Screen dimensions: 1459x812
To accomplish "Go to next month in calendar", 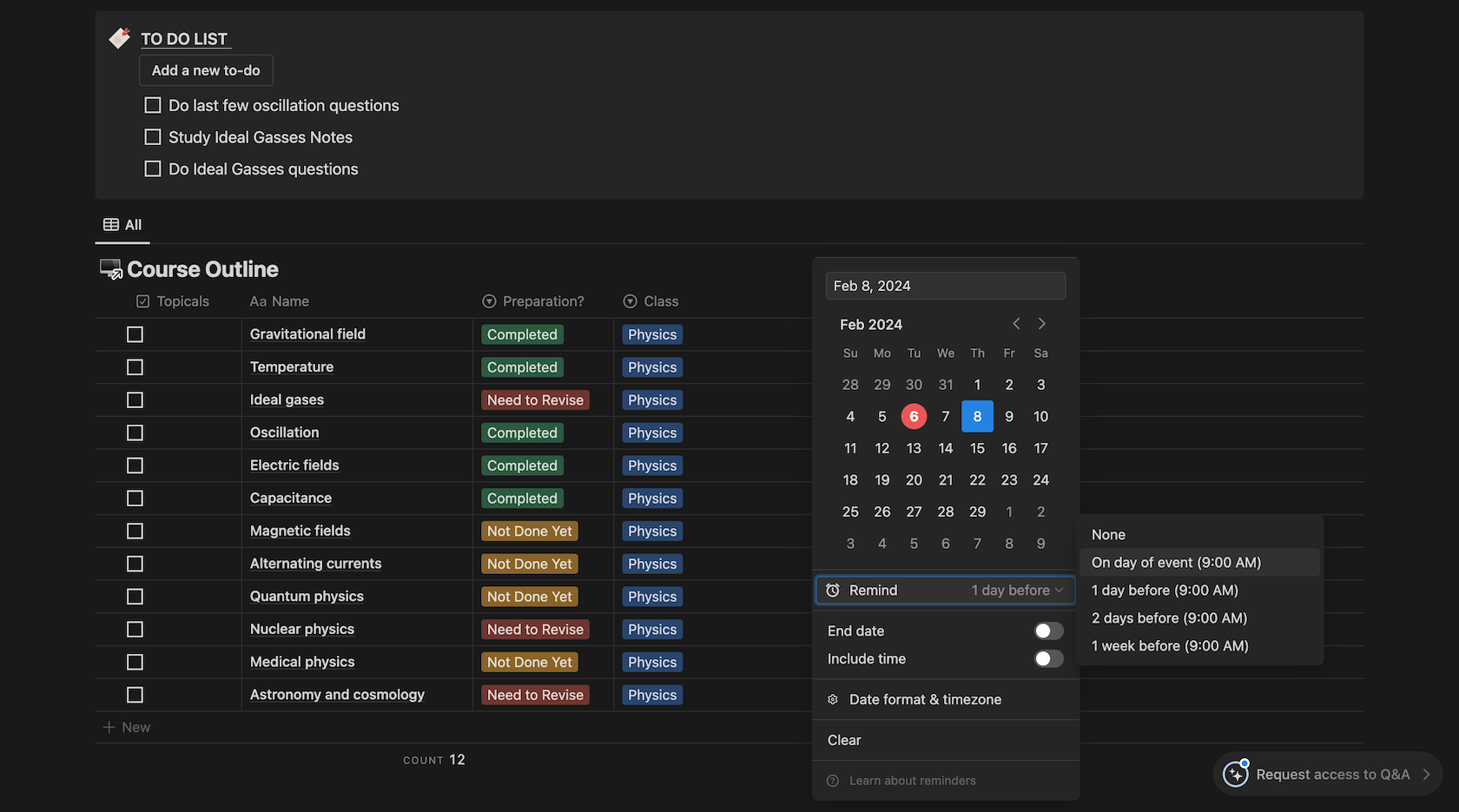I will [1042, 324].
